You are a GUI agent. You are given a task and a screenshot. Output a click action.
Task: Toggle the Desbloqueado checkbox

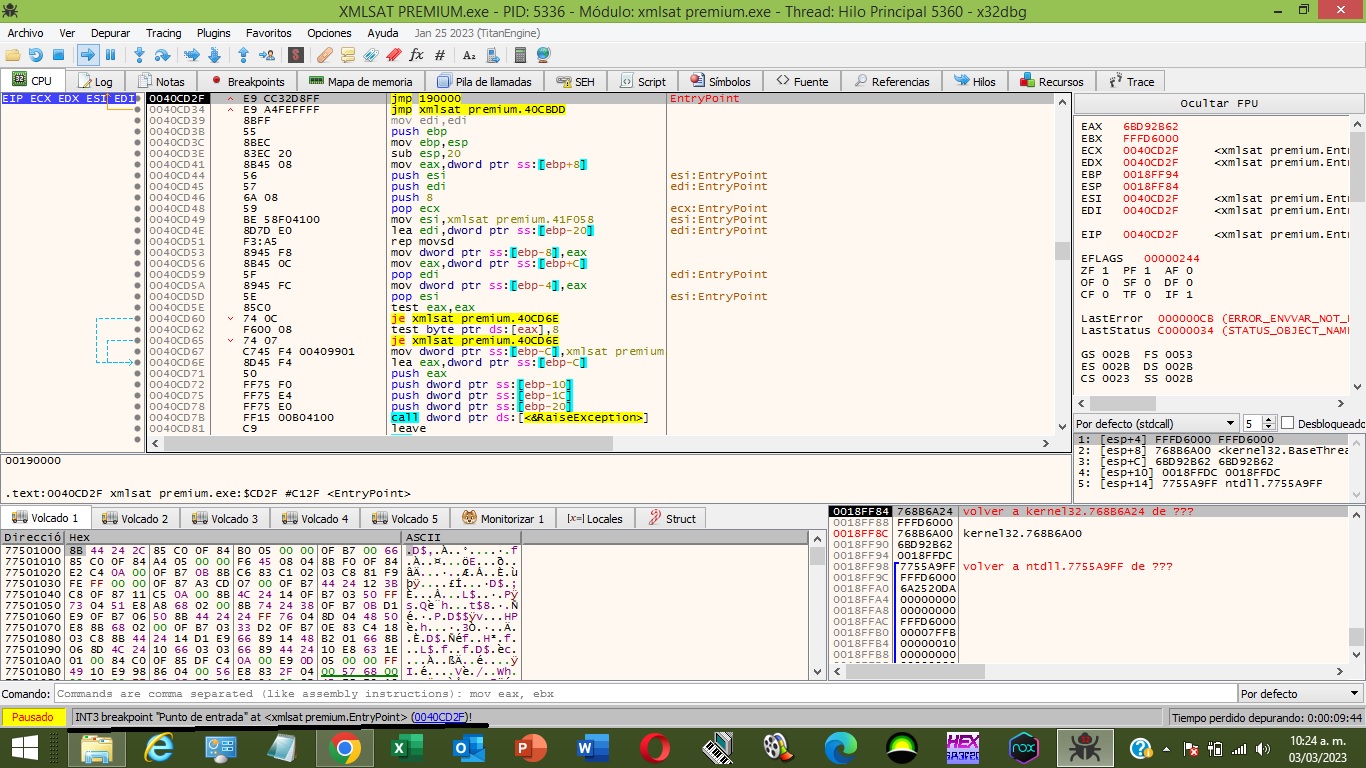point(1288,423)
